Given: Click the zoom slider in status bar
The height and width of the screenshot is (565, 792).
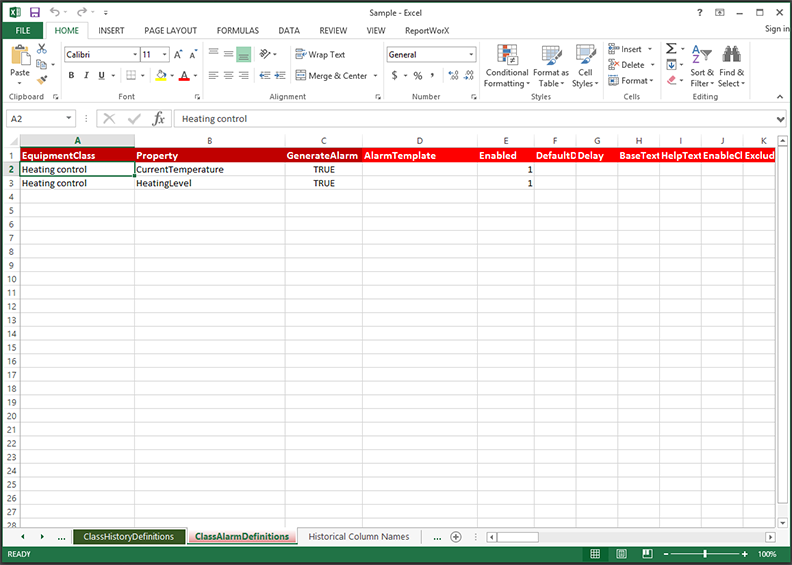Looking at the screenshot, I should (705, 554).
